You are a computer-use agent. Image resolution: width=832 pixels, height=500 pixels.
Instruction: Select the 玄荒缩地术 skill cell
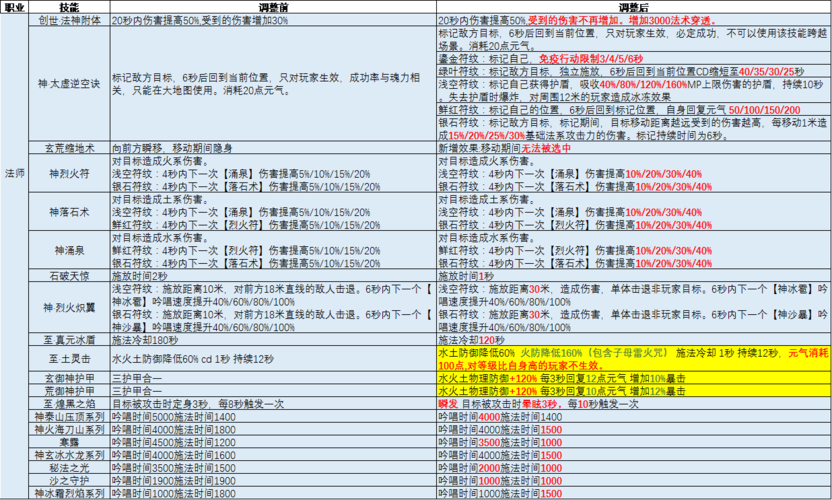(x=70, y=148)
